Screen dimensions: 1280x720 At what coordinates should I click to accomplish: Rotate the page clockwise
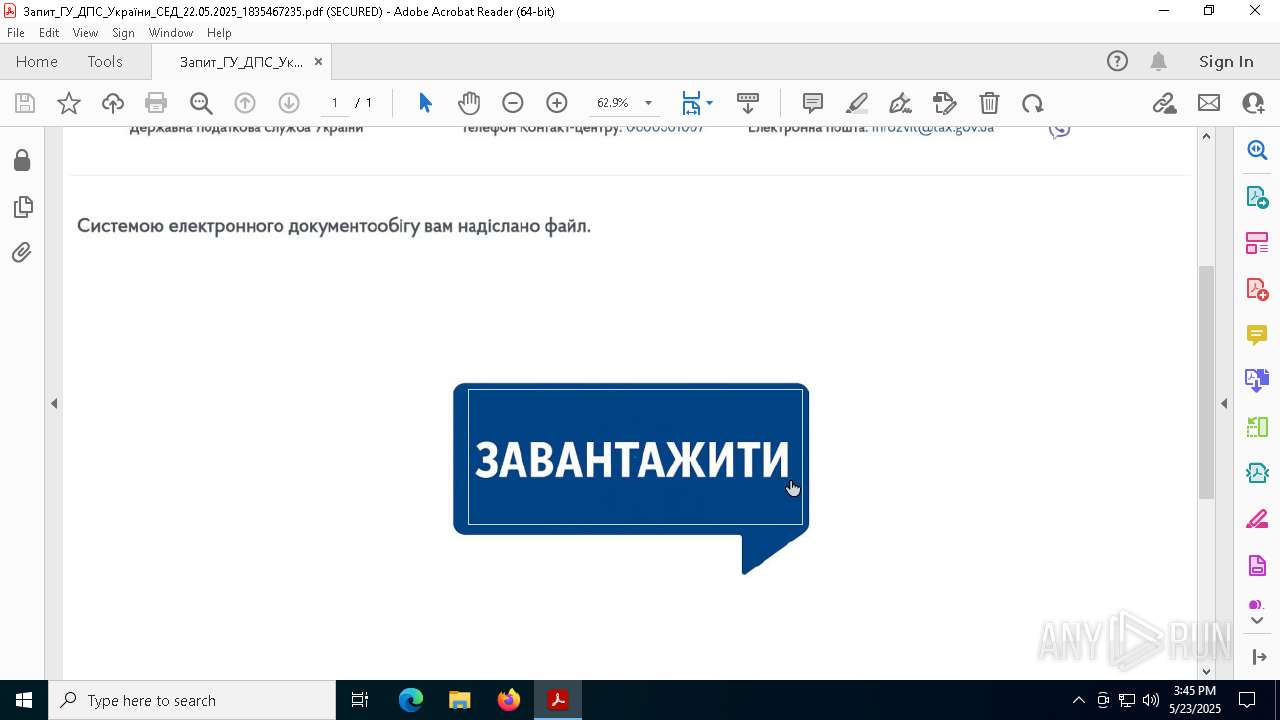click(1033, 103)
